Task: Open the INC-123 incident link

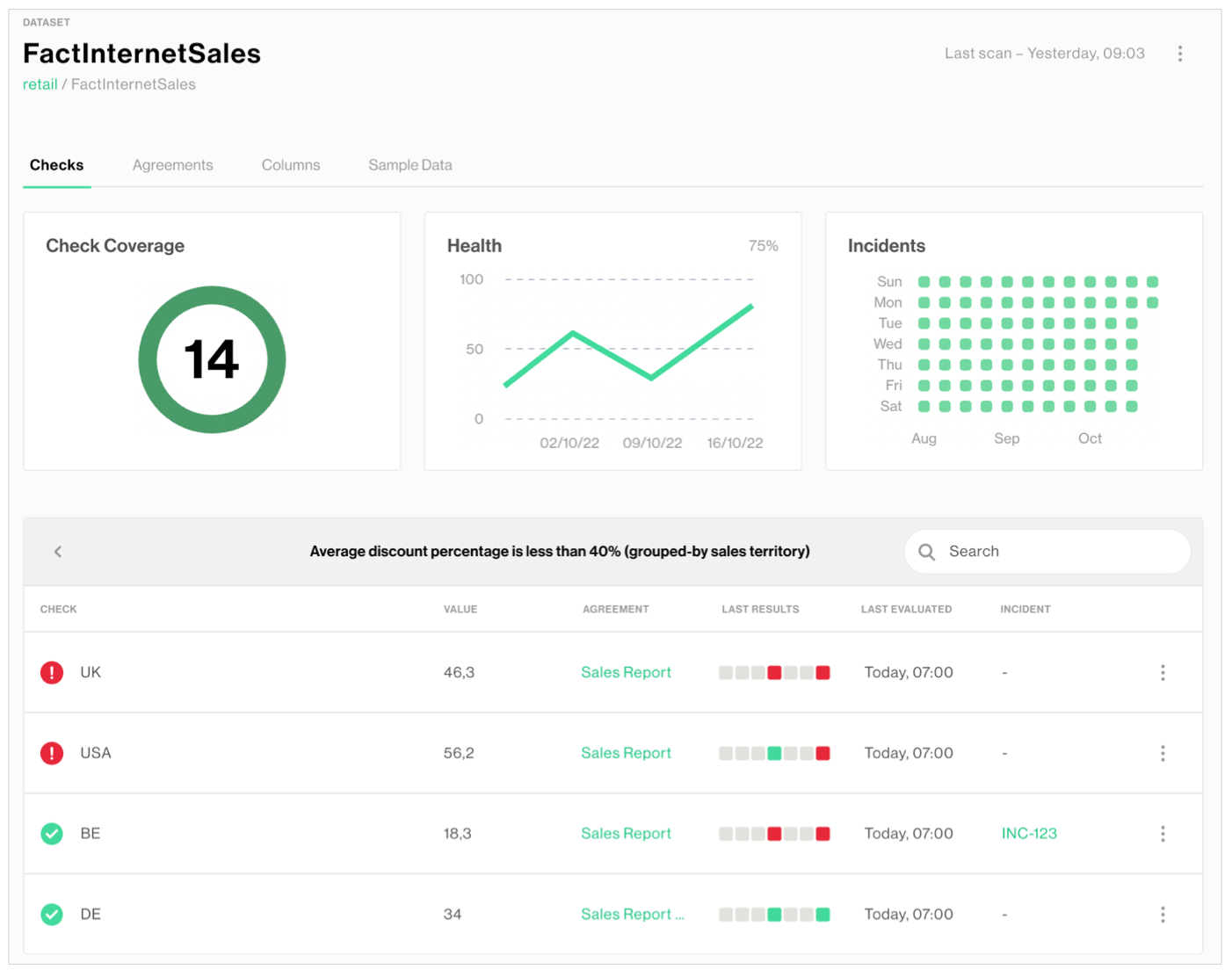Action: [1029, 834]
